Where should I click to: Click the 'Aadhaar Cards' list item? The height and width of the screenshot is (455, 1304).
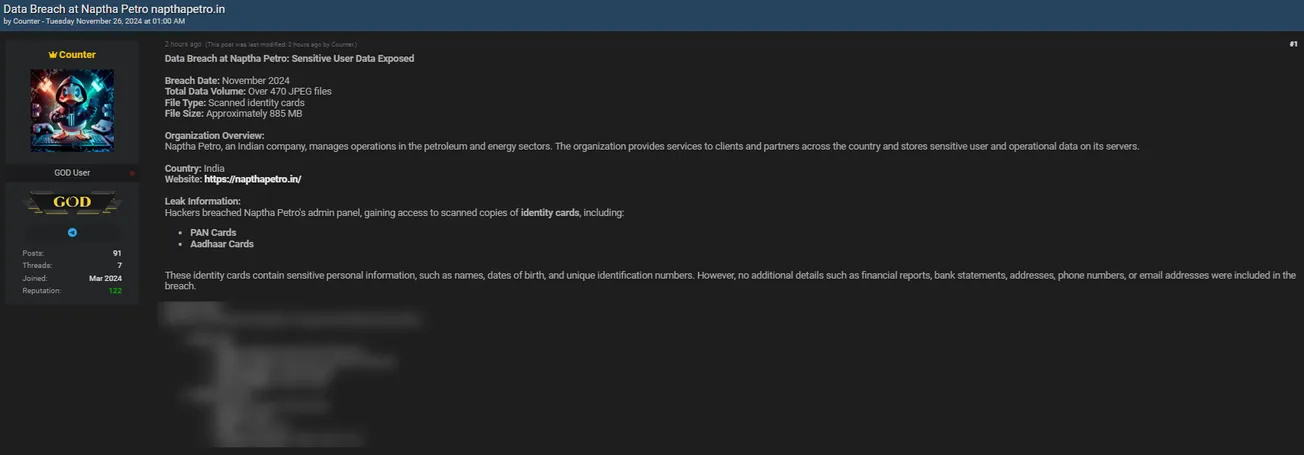coord(222,244)
